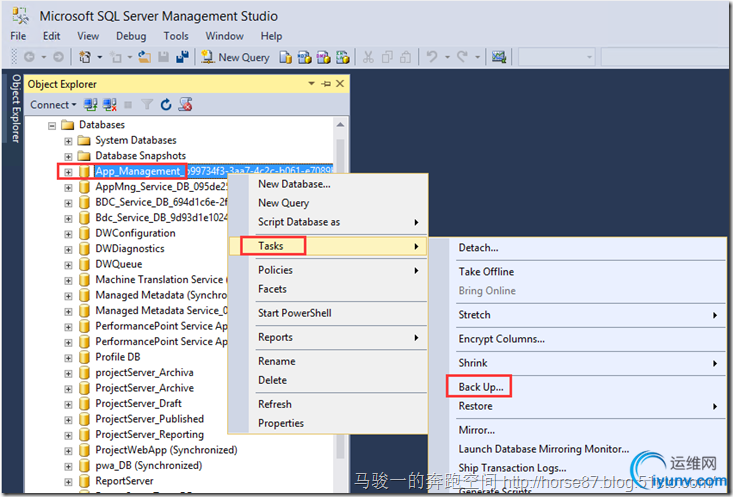Open the View menu
Screen dimensions: 733x497
click(x=88, y=36)
